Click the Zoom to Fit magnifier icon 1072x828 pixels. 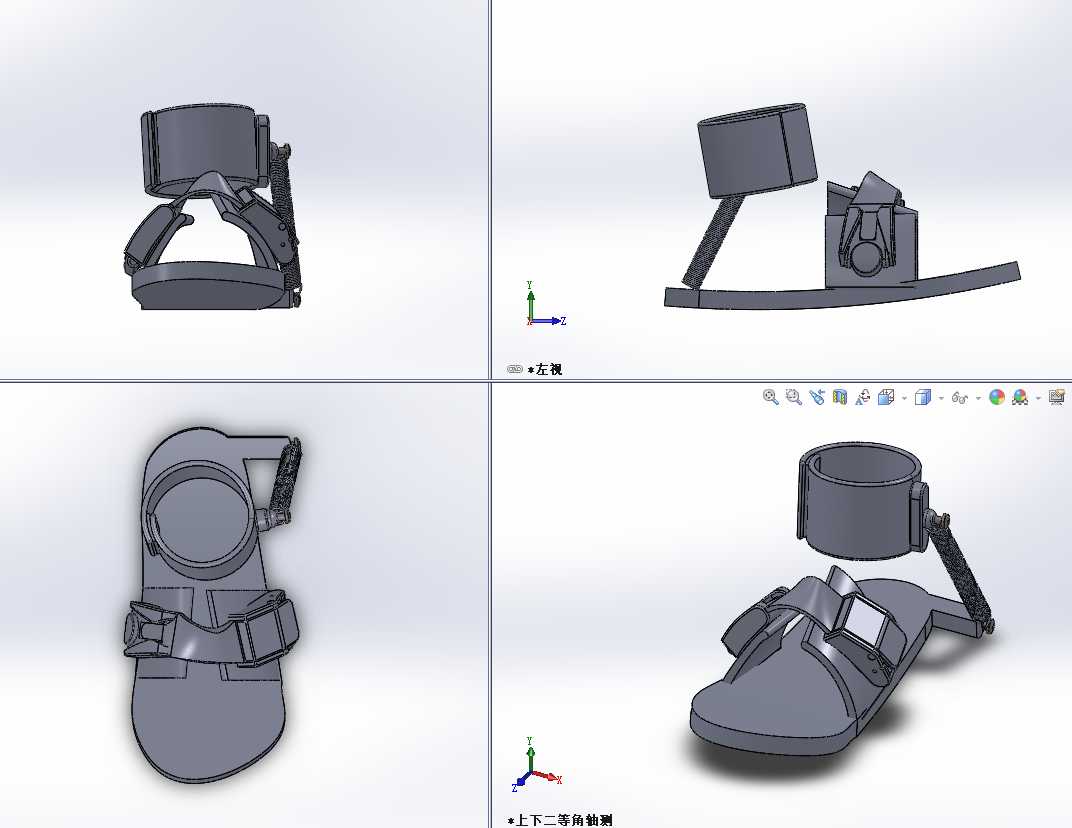(771, 397)
